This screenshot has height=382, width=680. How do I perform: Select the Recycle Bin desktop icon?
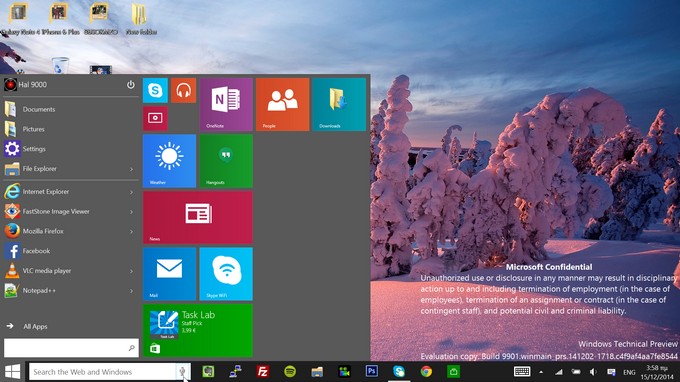60,65
